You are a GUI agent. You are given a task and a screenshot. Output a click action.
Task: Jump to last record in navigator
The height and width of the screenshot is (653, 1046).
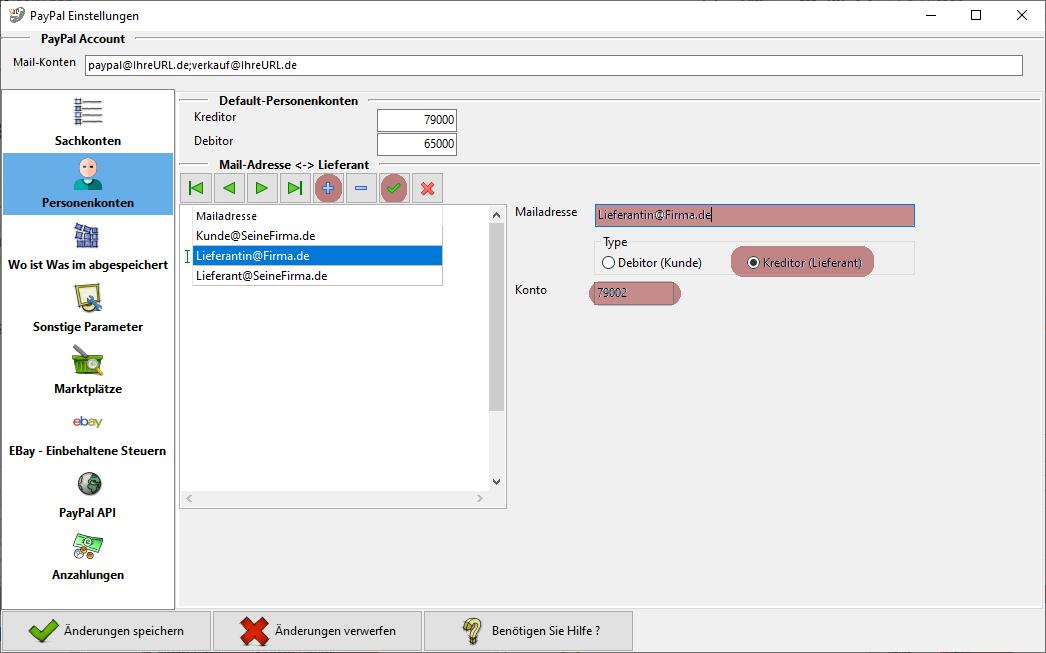(x=294, y=188)
